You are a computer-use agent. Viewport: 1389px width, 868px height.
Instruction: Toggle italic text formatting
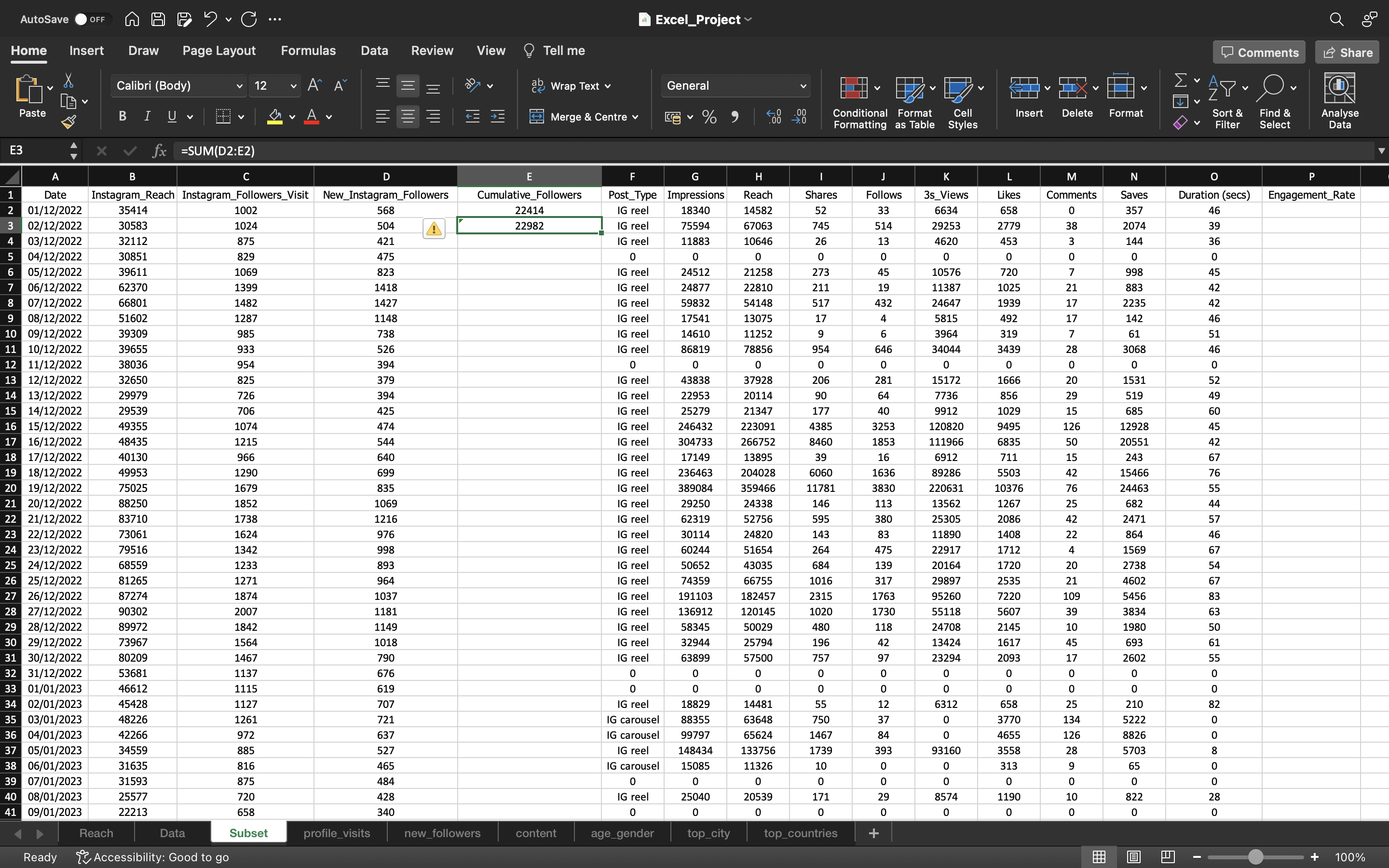click(x=146, y=117)
